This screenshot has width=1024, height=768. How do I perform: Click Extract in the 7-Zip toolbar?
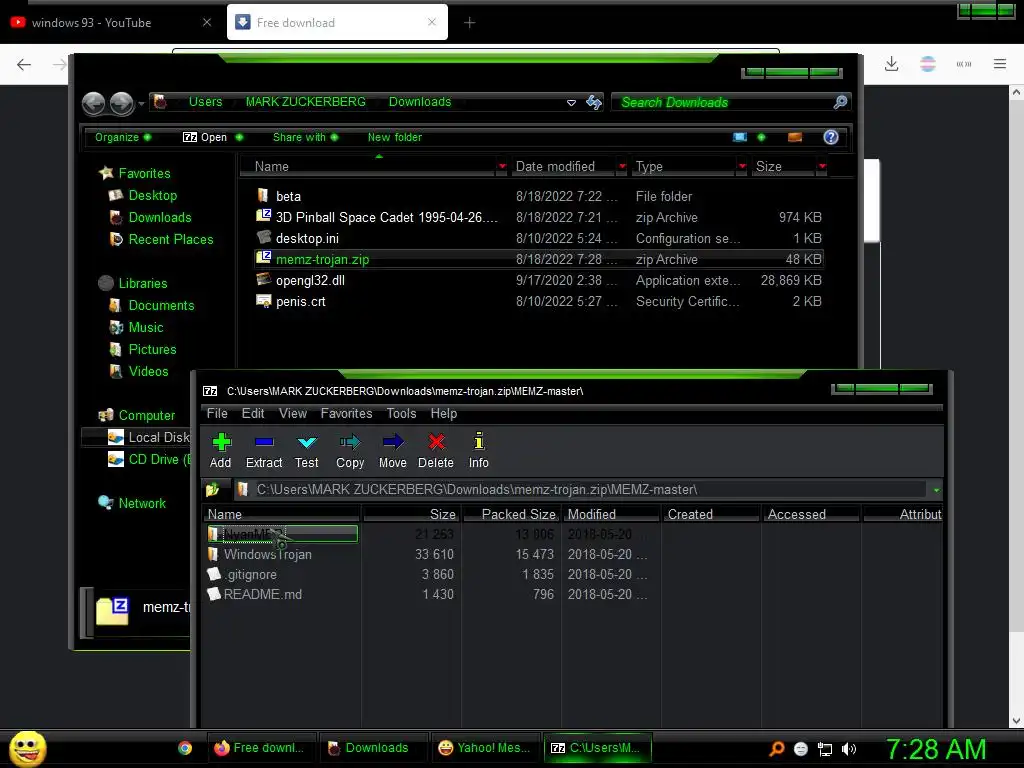coord(264,451)
